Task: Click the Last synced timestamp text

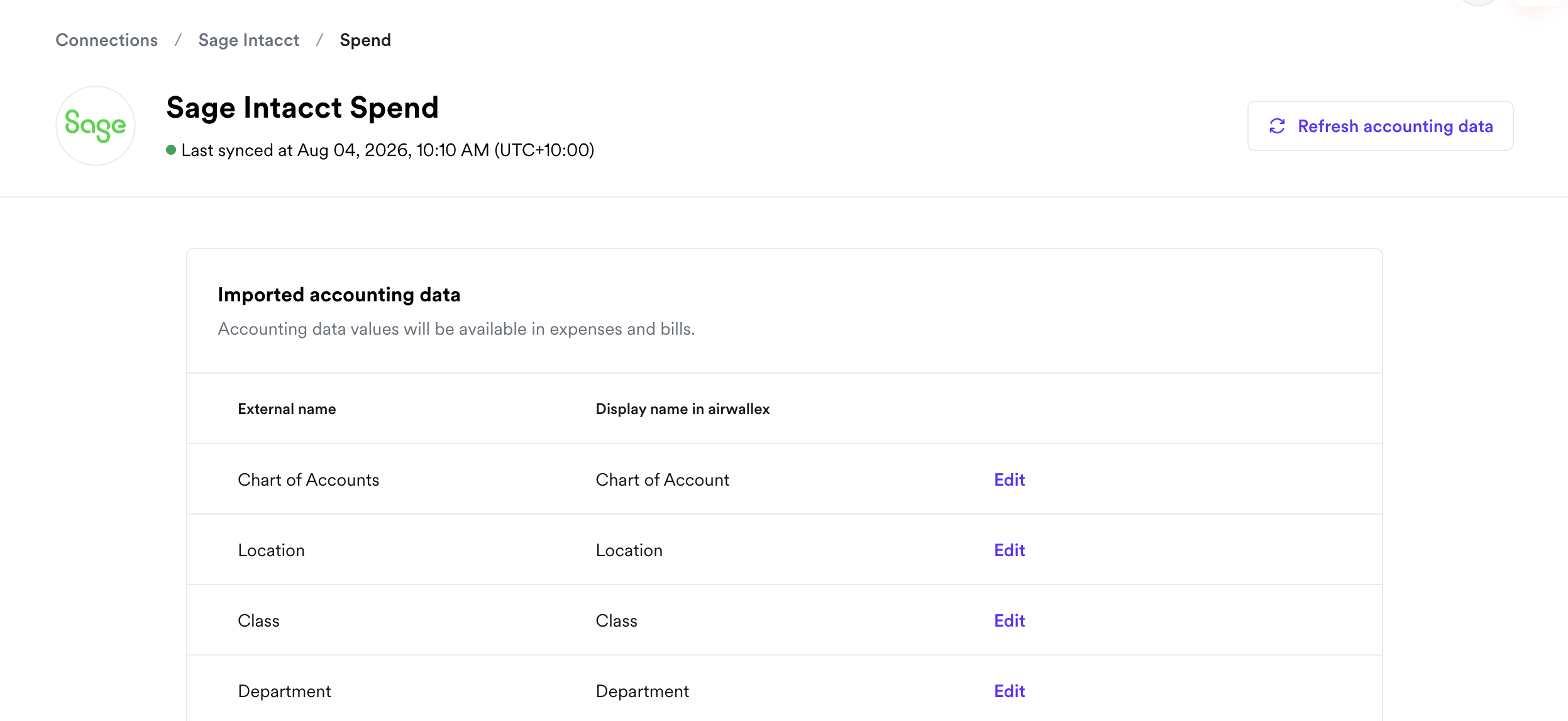Action: pyautogui.click(x=388, y=150)
